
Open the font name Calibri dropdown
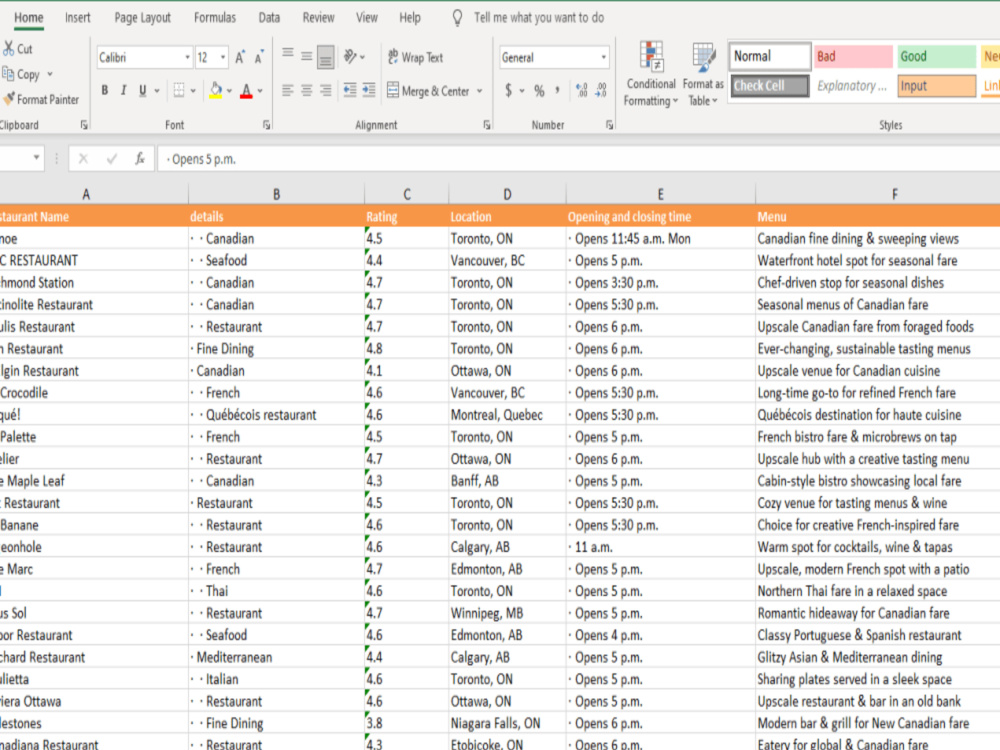188,57
